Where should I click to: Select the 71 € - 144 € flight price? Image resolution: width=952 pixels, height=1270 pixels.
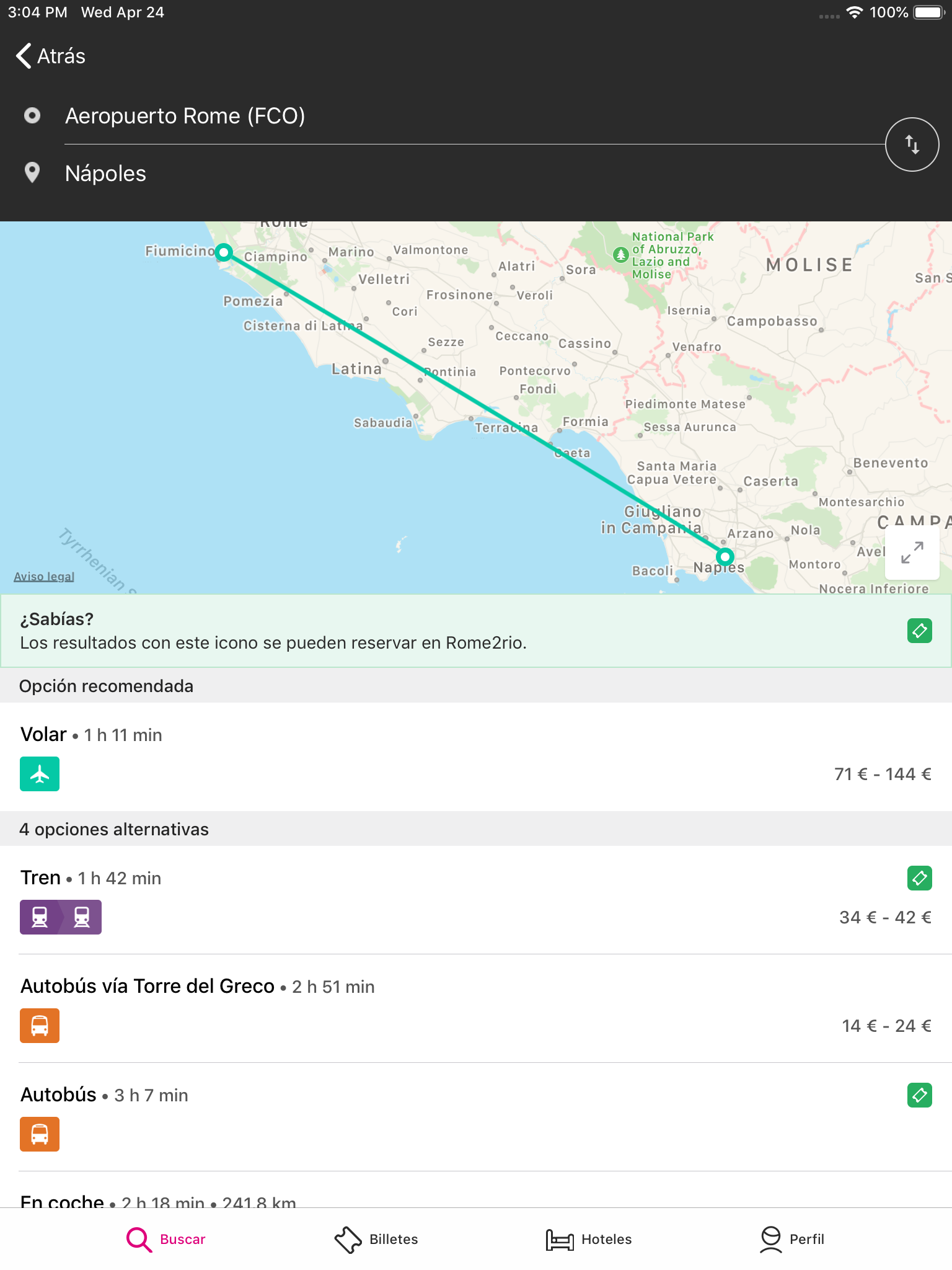tap(883, 774)
